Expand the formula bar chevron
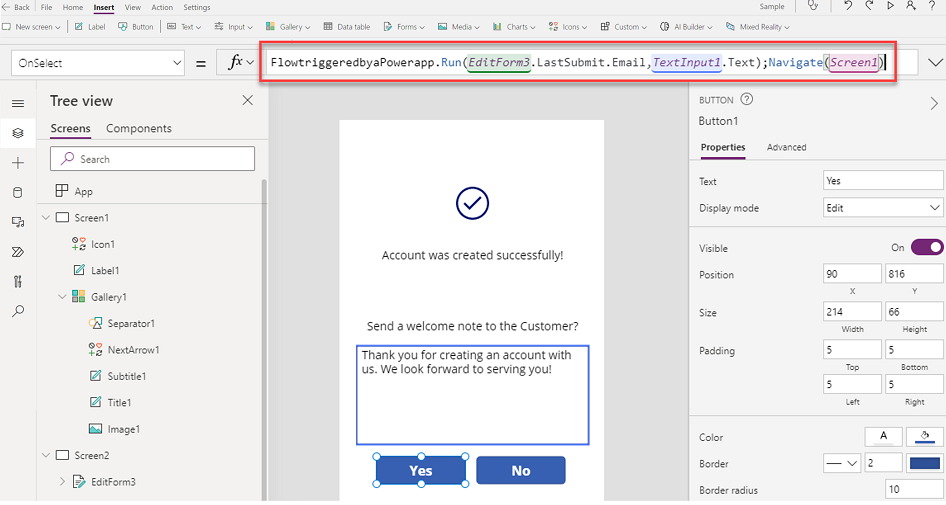The width and height of the screenshot is (946, 505). pyautogui.click(x=935, y=63)
